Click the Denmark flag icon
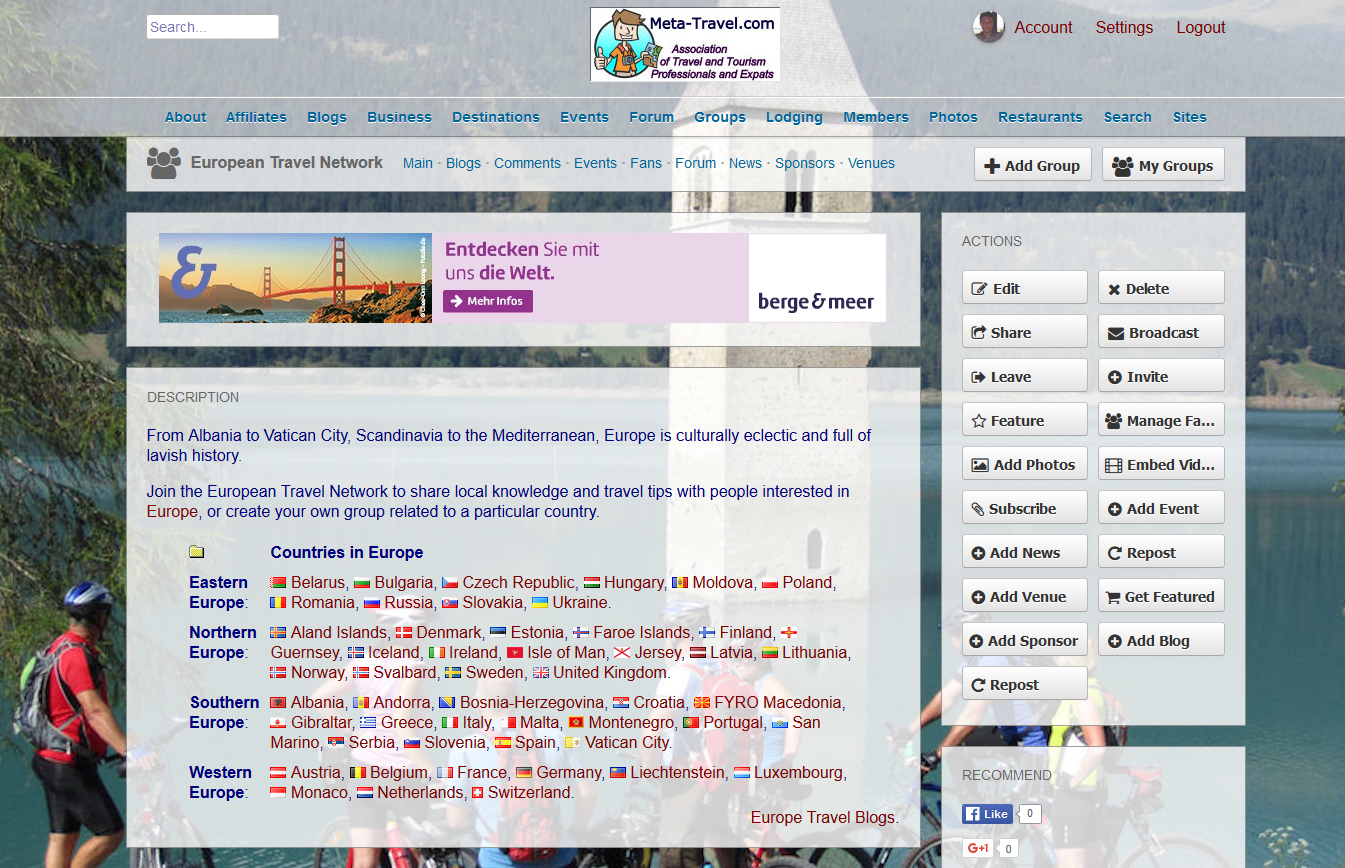This screenshot has height=868, width=1345. tap(404, 633)
